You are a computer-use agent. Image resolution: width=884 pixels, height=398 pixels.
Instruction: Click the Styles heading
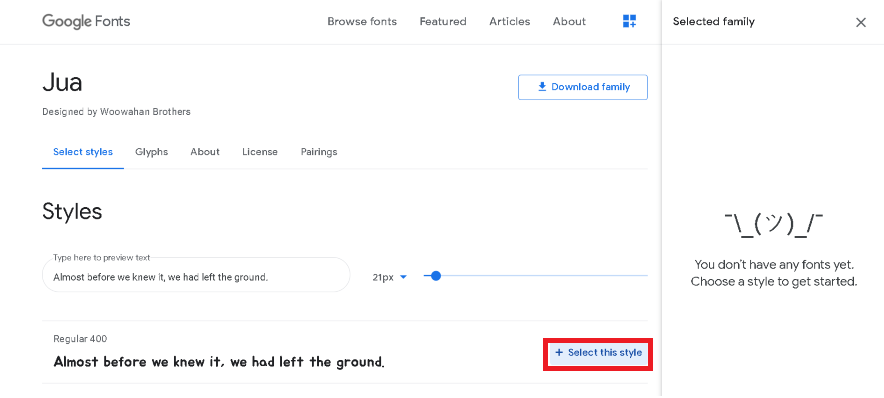[x=72, y=211]
